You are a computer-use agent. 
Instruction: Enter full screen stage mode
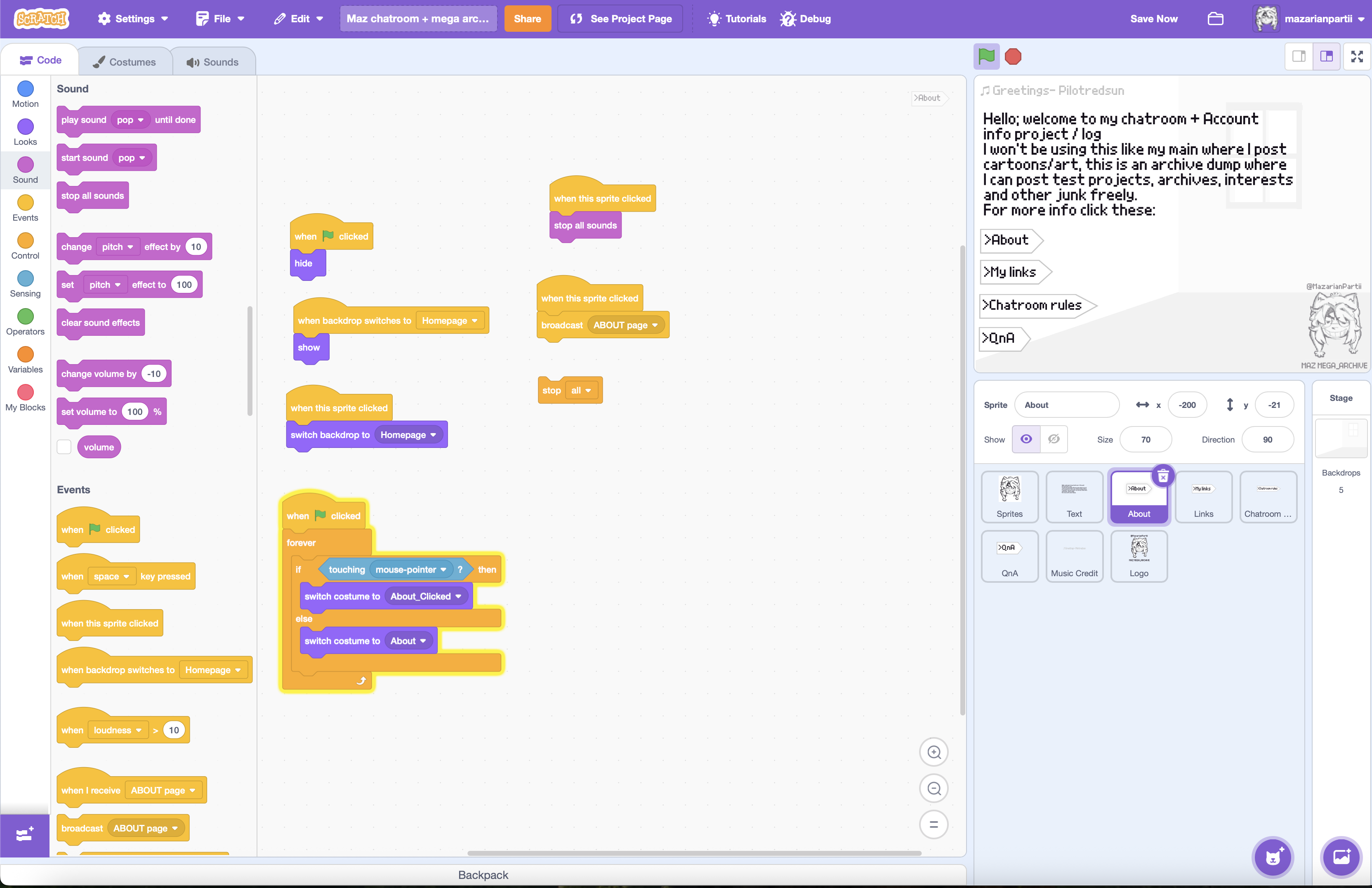pyautogui.click(x=1356, y=57)
